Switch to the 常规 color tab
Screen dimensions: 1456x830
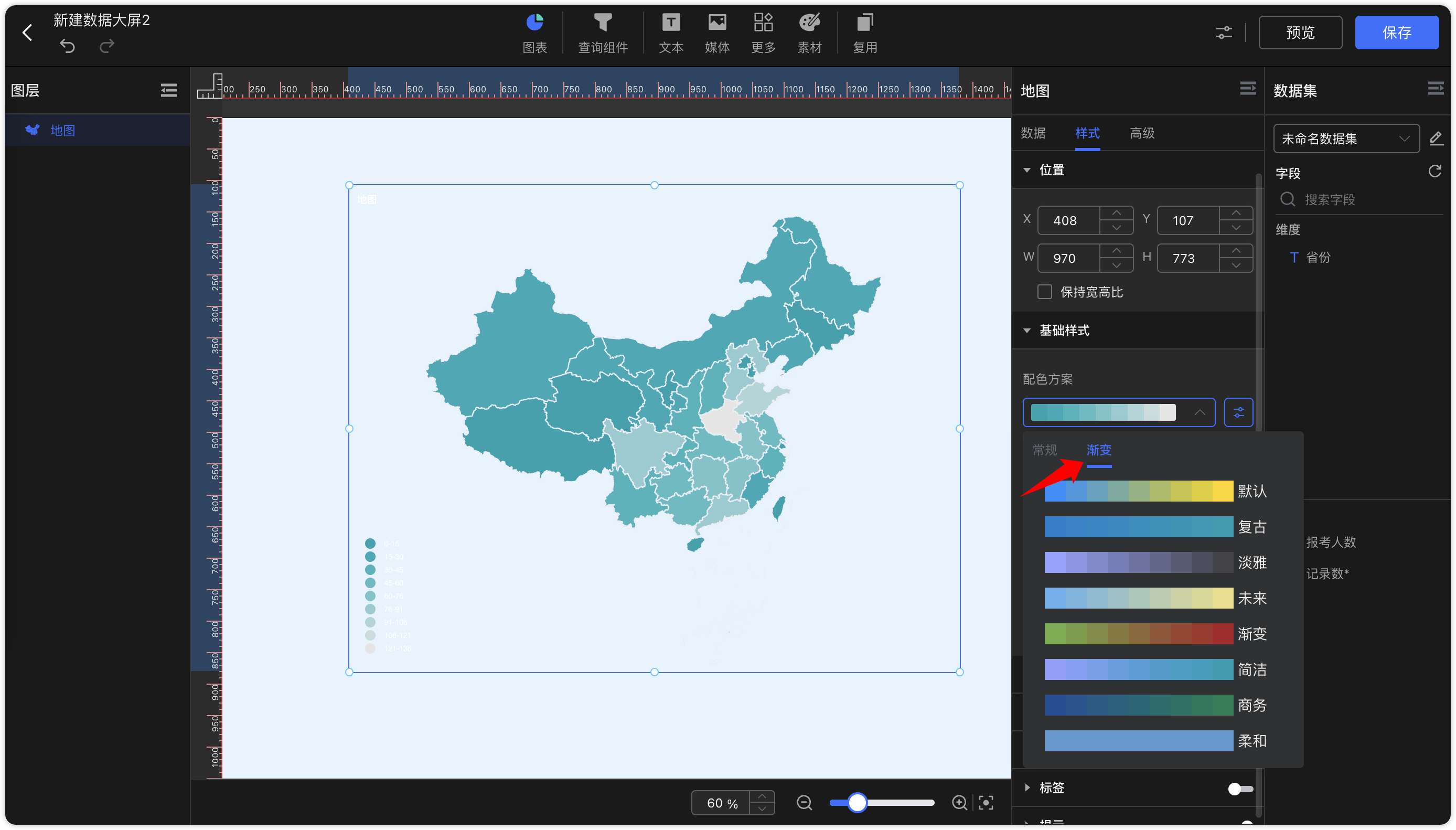pos(1045,450)
